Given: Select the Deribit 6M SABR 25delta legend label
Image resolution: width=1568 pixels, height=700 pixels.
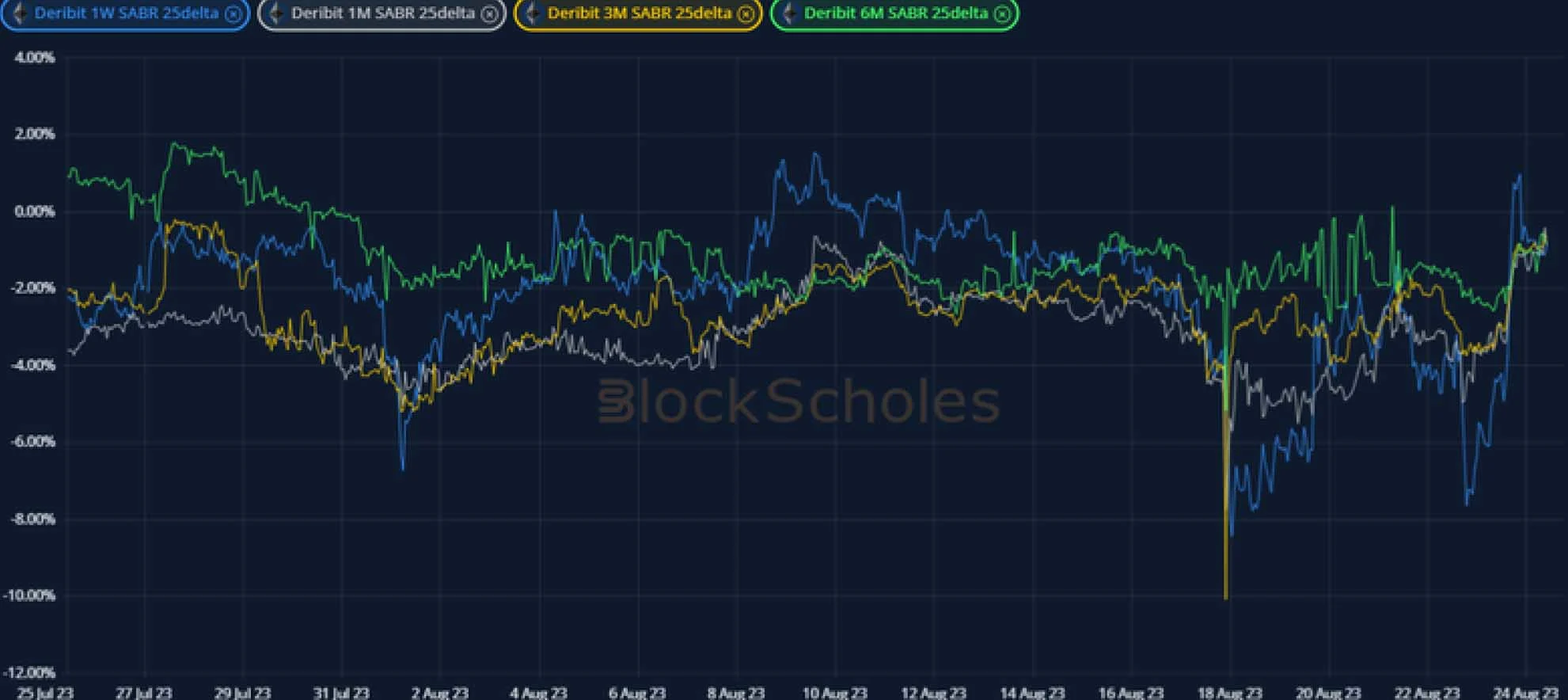Looking at the screenshot, I should click(x=896, y=13).
